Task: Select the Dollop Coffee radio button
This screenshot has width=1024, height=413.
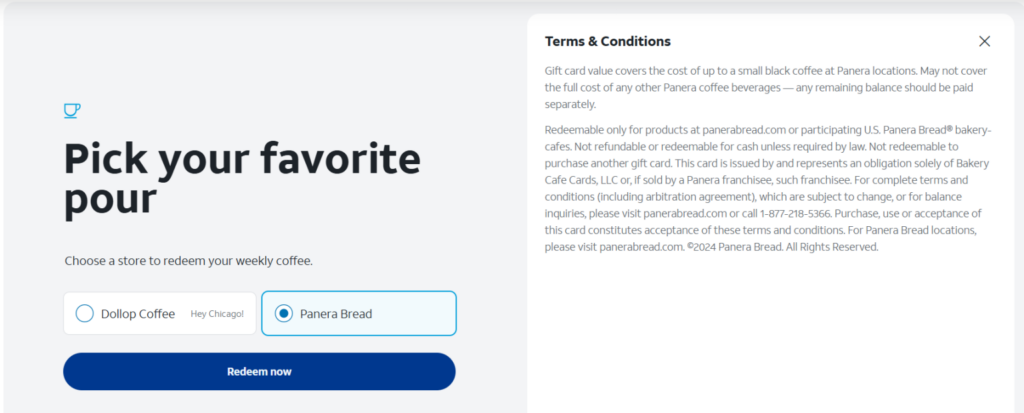Action: (85, 314)
